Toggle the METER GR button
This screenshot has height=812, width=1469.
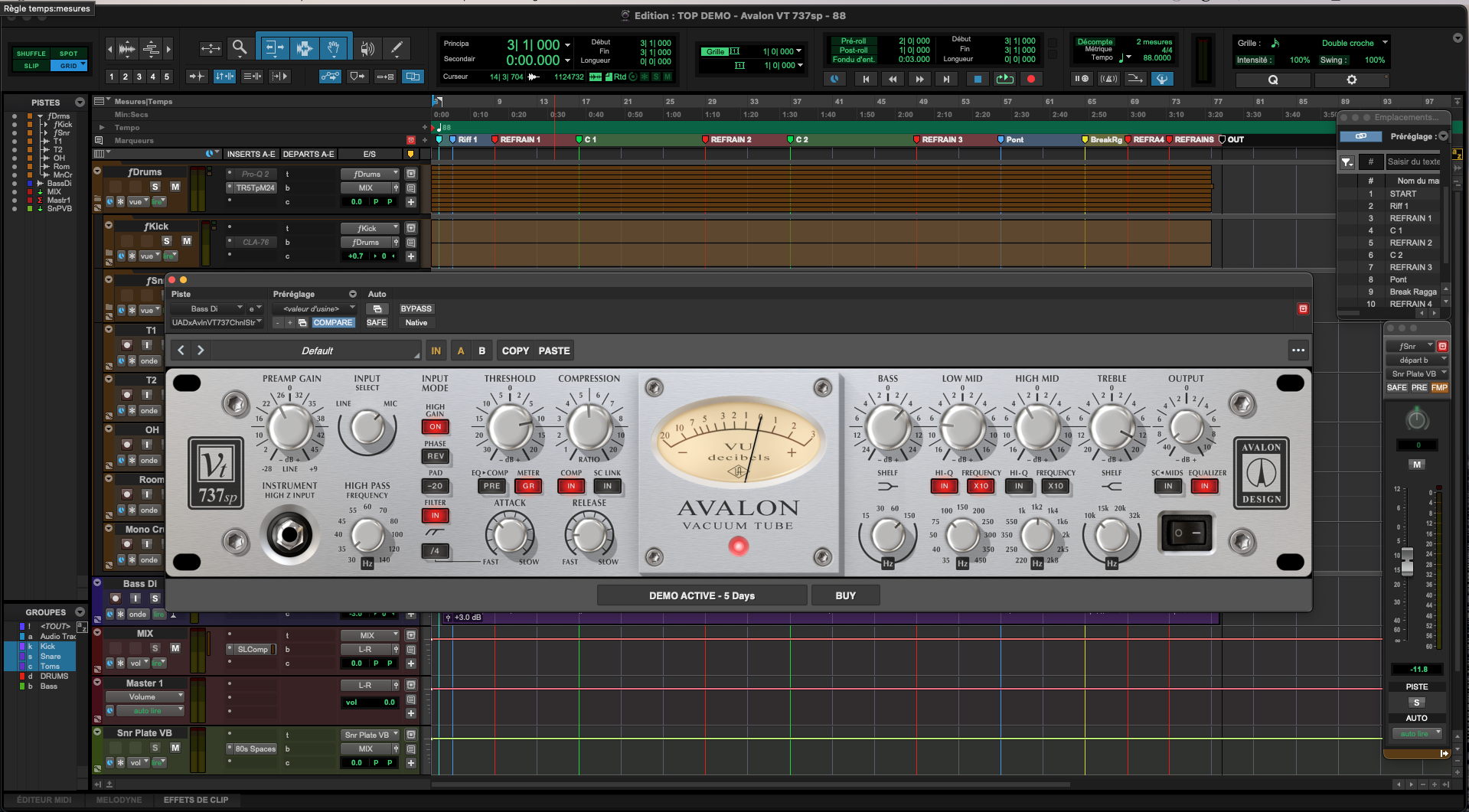click(528, 486)
